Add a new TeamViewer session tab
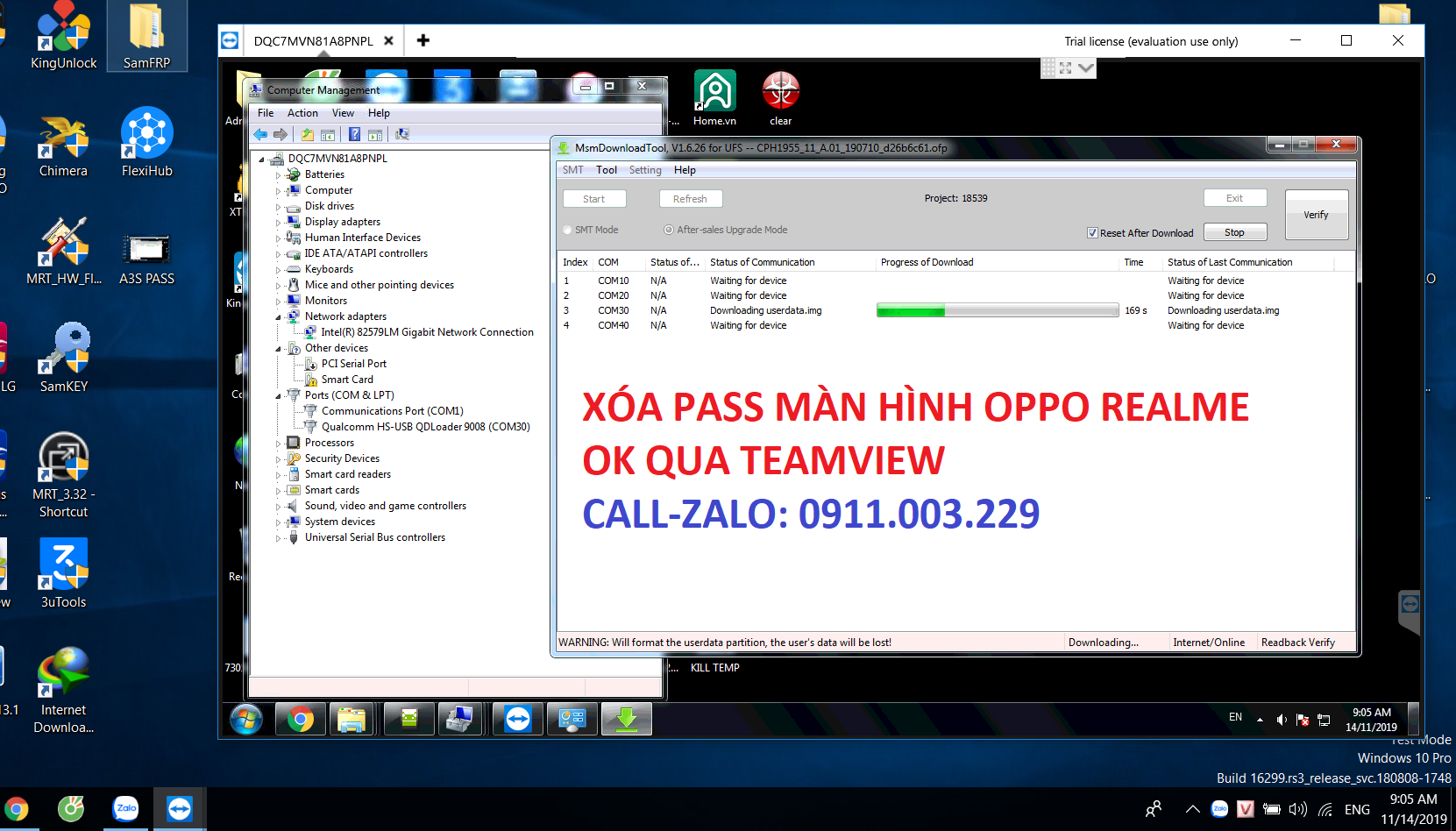 click(x=423, y=40)
